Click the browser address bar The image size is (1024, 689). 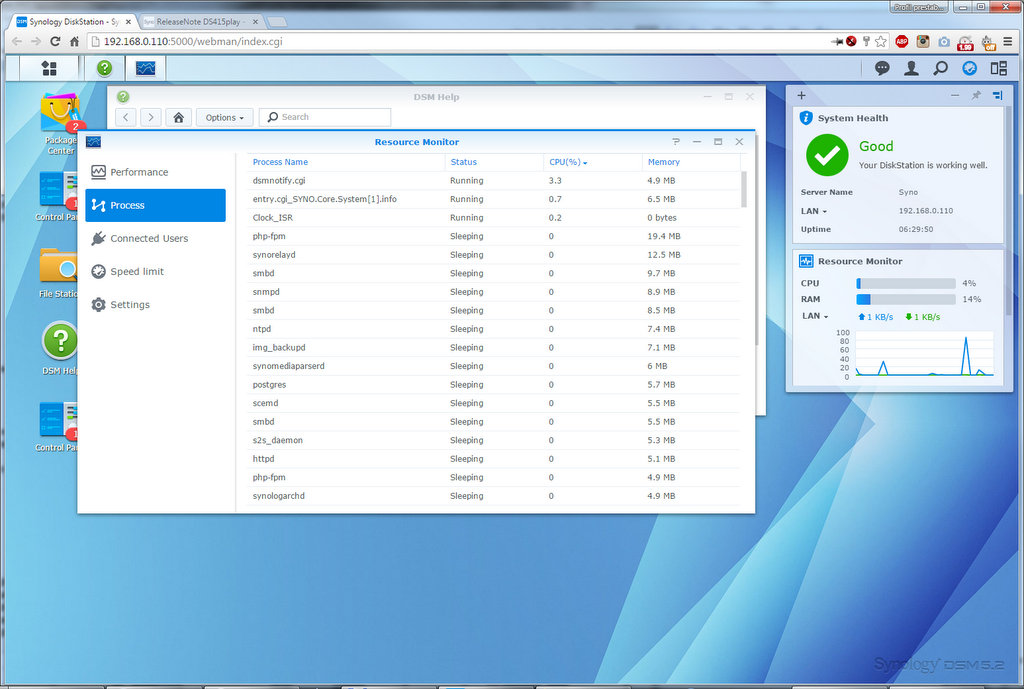tap(457, 41)
